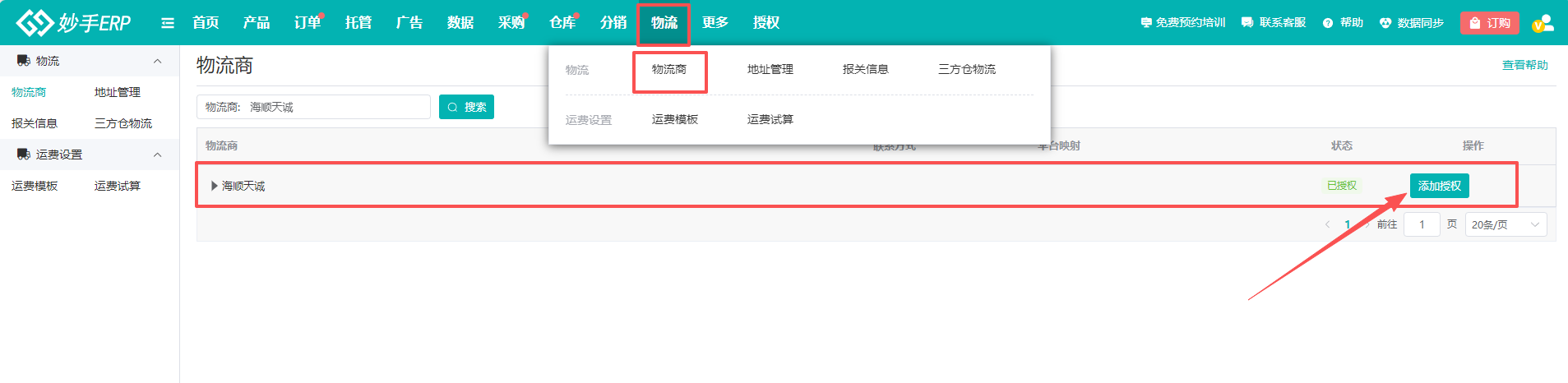Image resolution: width=1568 pixels, height=383 pixels.
Task: Click the 添加授权 button
Action: coord(1440,186)
